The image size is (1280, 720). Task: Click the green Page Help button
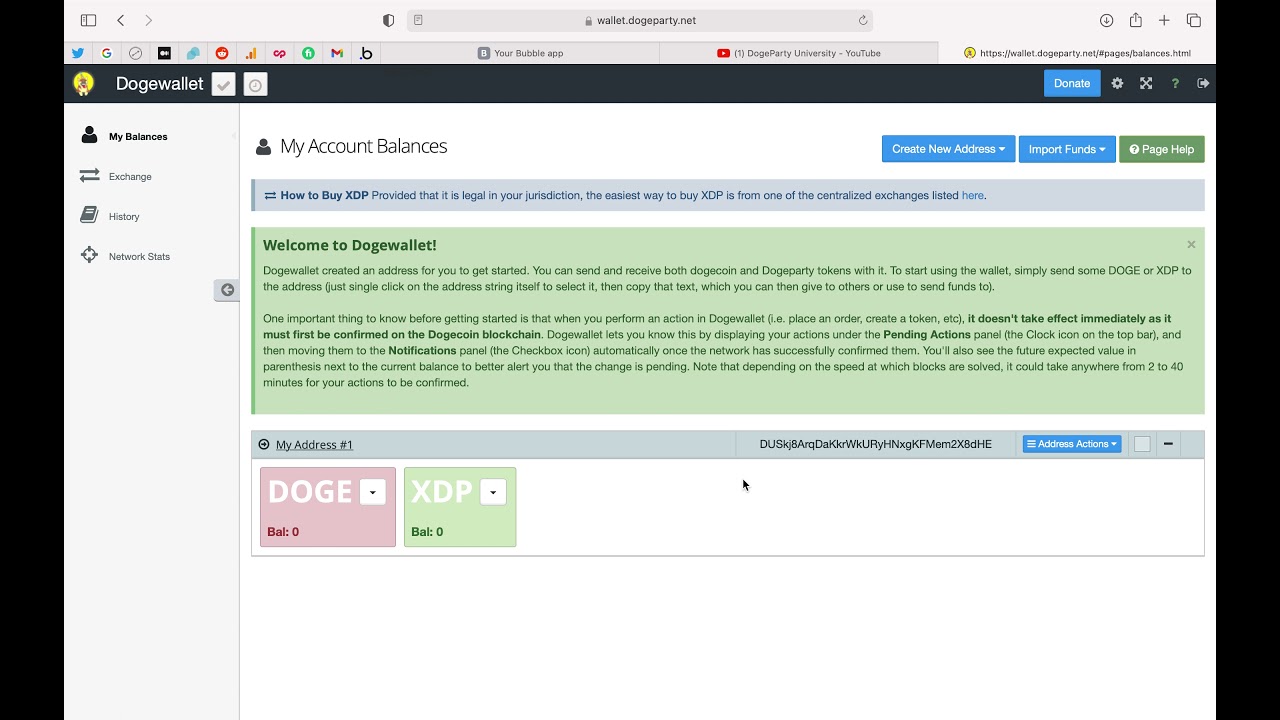coord(1162,149)
